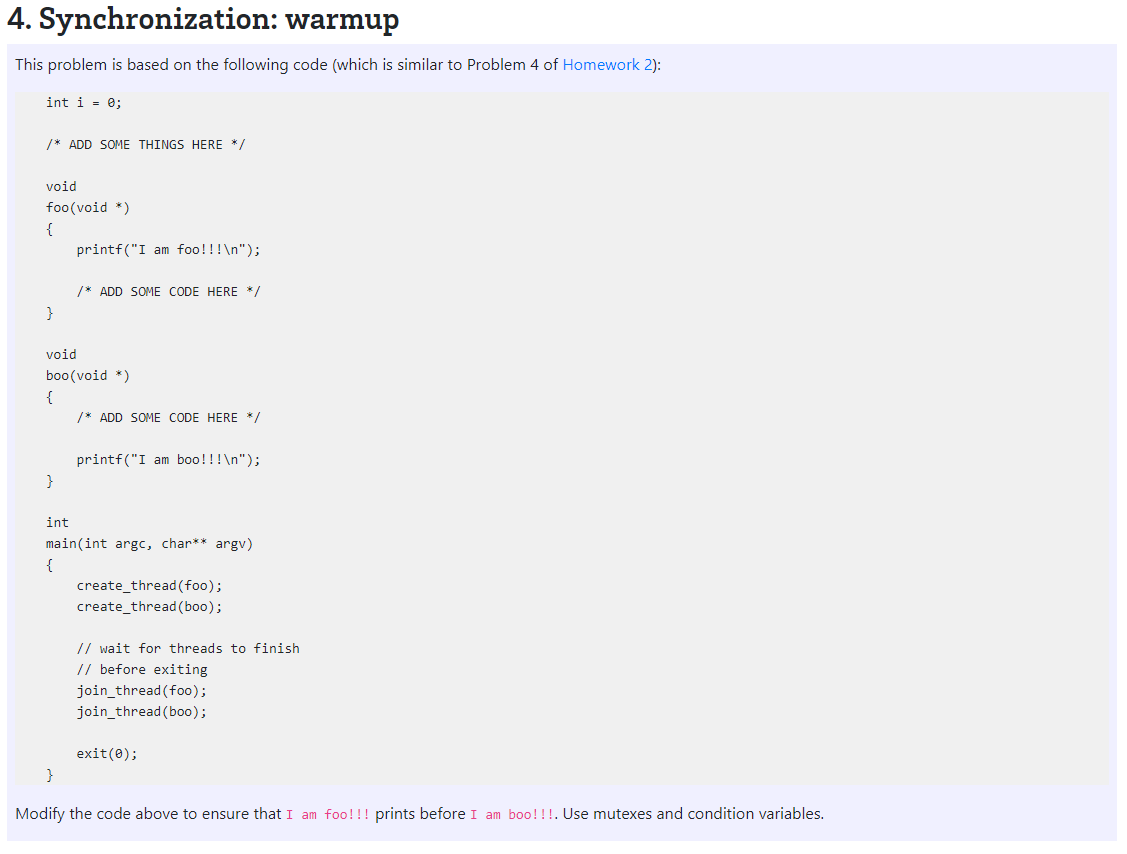The width and height of the screenshot is (1127, 854).
Task: Click the join_thread(foo) call
Action: pyautogui.click(x=141, y=690)
